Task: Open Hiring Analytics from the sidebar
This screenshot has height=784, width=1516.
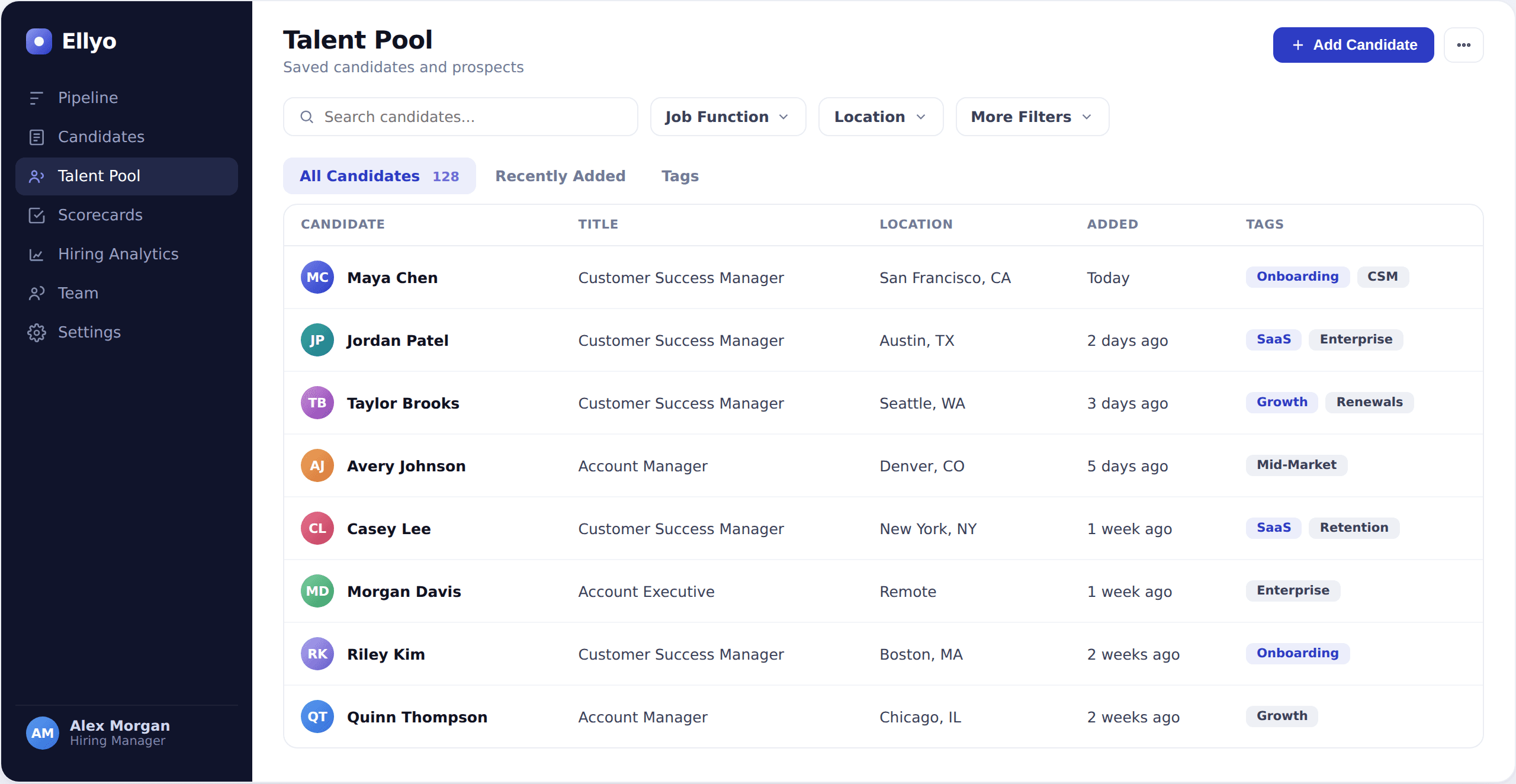Action: (x=127, y=254)
